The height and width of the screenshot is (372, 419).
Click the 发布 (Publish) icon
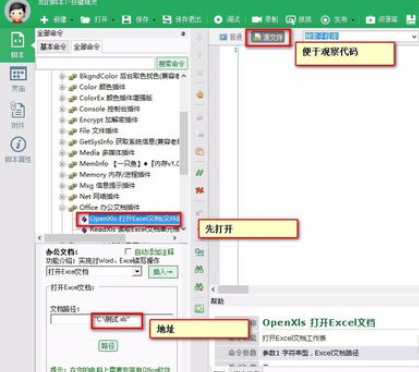325,20
